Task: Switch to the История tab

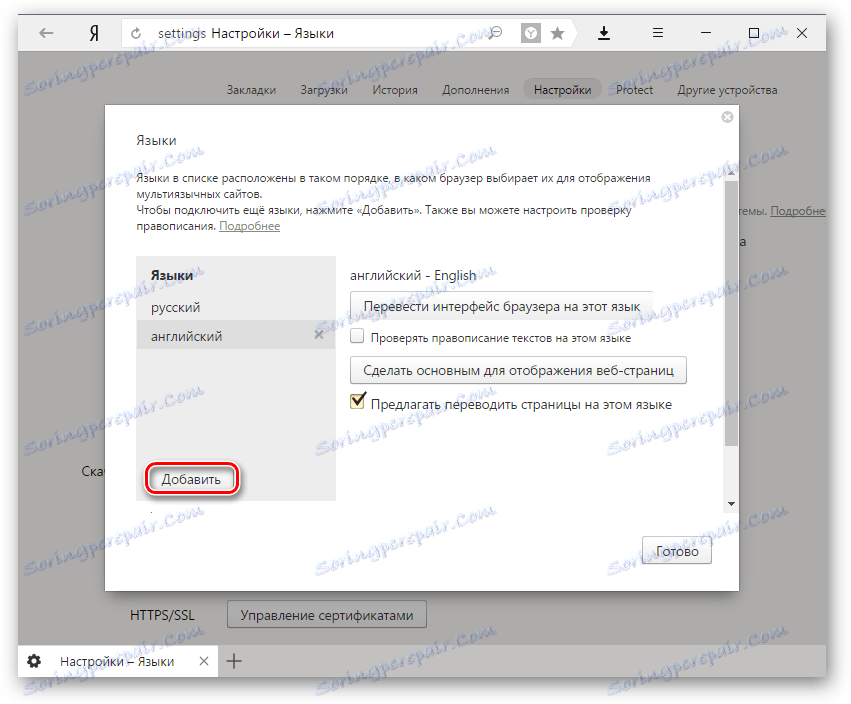Action: [395, 90]
